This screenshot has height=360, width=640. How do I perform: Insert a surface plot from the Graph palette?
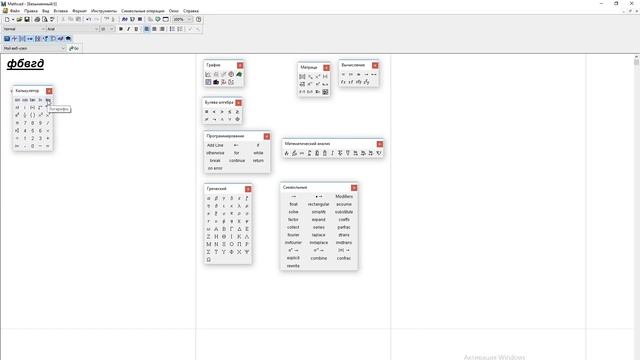coord(239,74)
